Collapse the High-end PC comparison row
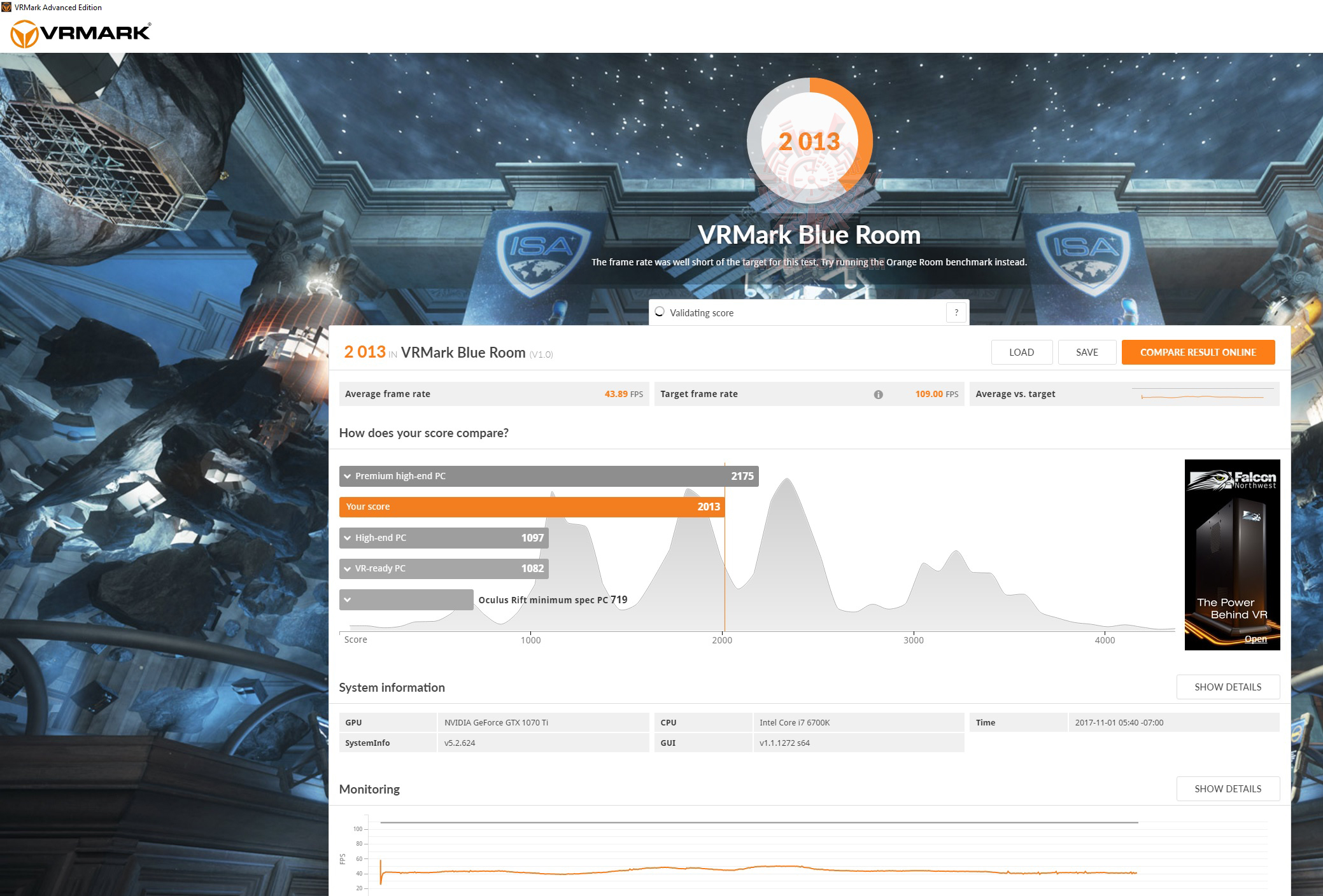This screenshot has height=896, width=1323. click(348, 538)
